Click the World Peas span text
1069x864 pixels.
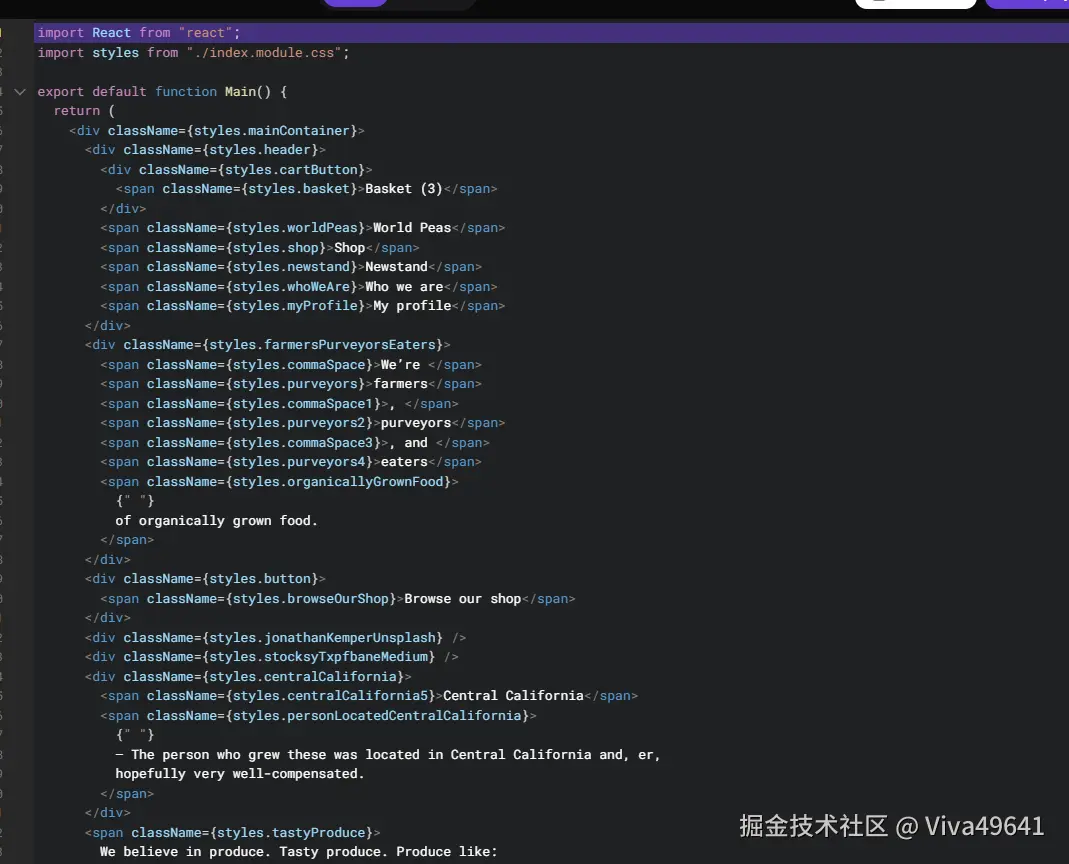tap(412, 228)
